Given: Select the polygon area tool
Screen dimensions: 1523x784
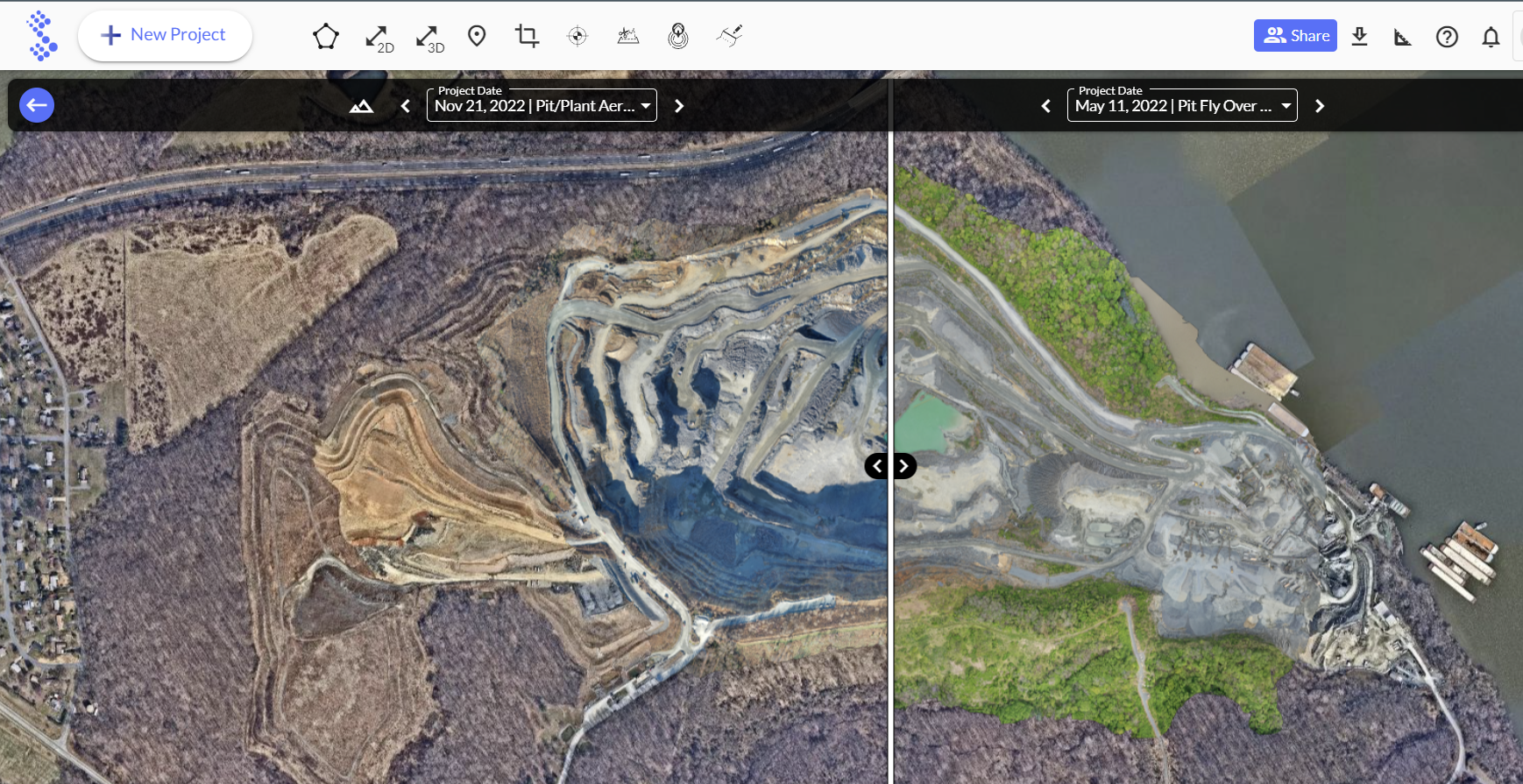Looking at the screenshot, I should [325, 36].
